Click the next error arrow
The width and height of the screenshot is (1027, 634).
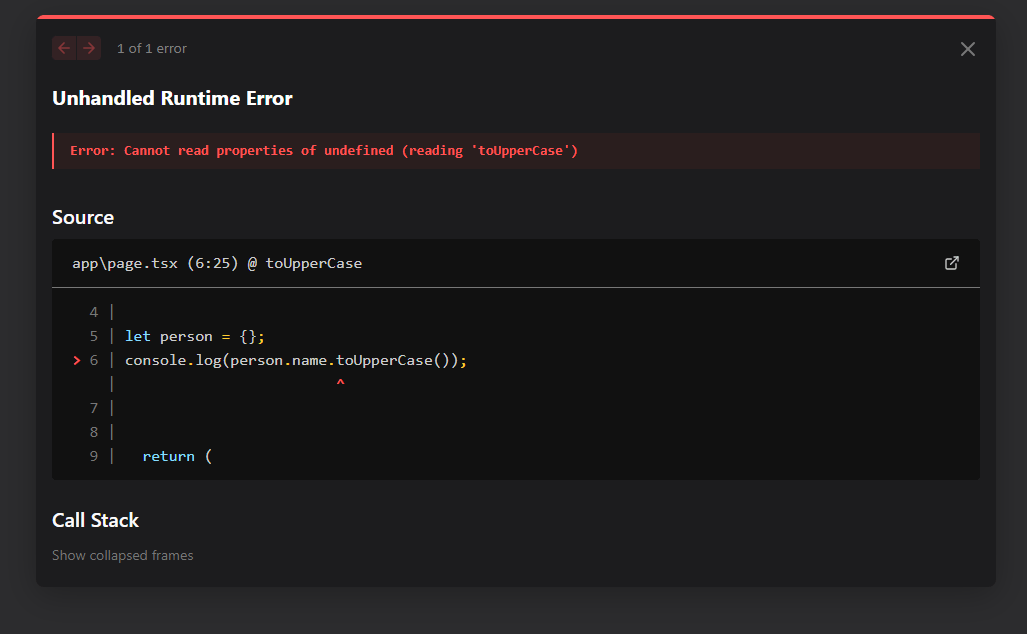tap(89, 48)
